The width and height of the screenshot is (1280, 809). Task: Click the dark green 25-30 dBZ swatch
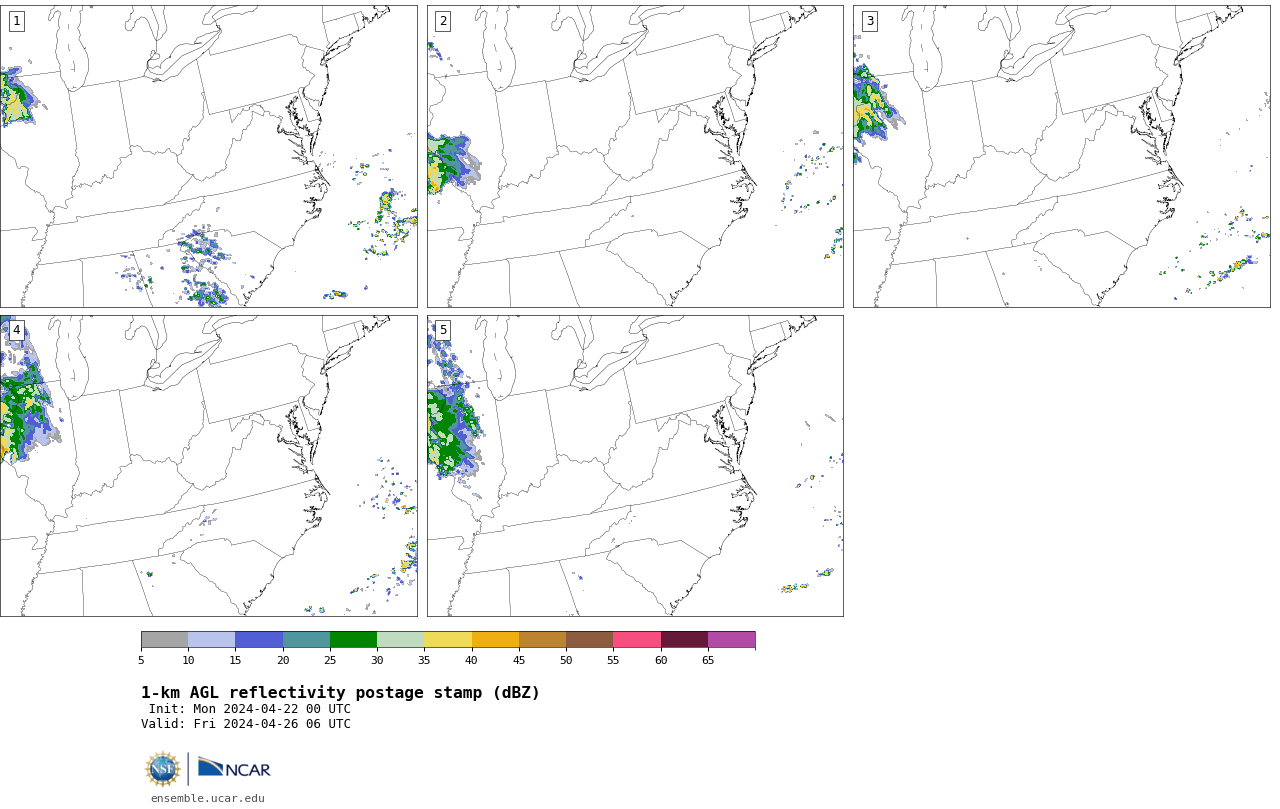(x=353, y=640)
